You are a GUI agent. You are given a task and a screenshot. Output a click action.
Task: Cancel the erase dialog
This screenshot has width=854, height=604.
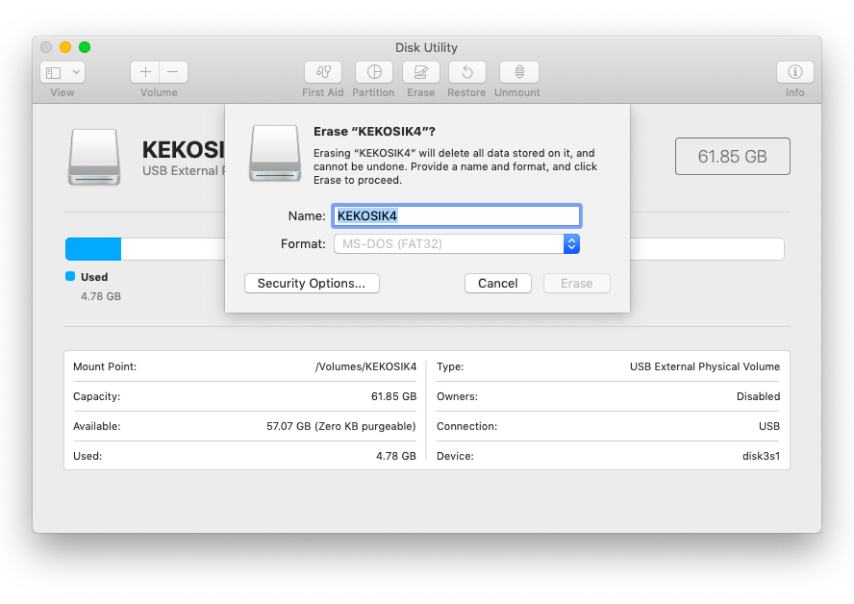click(x=498, y=283)
